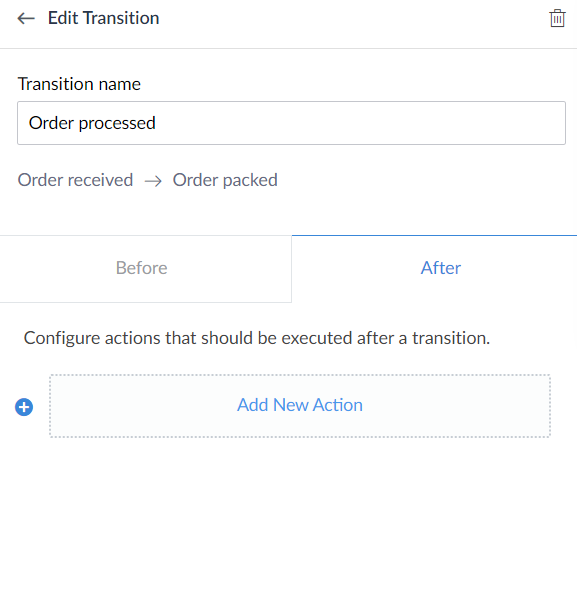Go back using the left arrow icon
This screenshot has width=577, height=595.
[x=26, y=18]
